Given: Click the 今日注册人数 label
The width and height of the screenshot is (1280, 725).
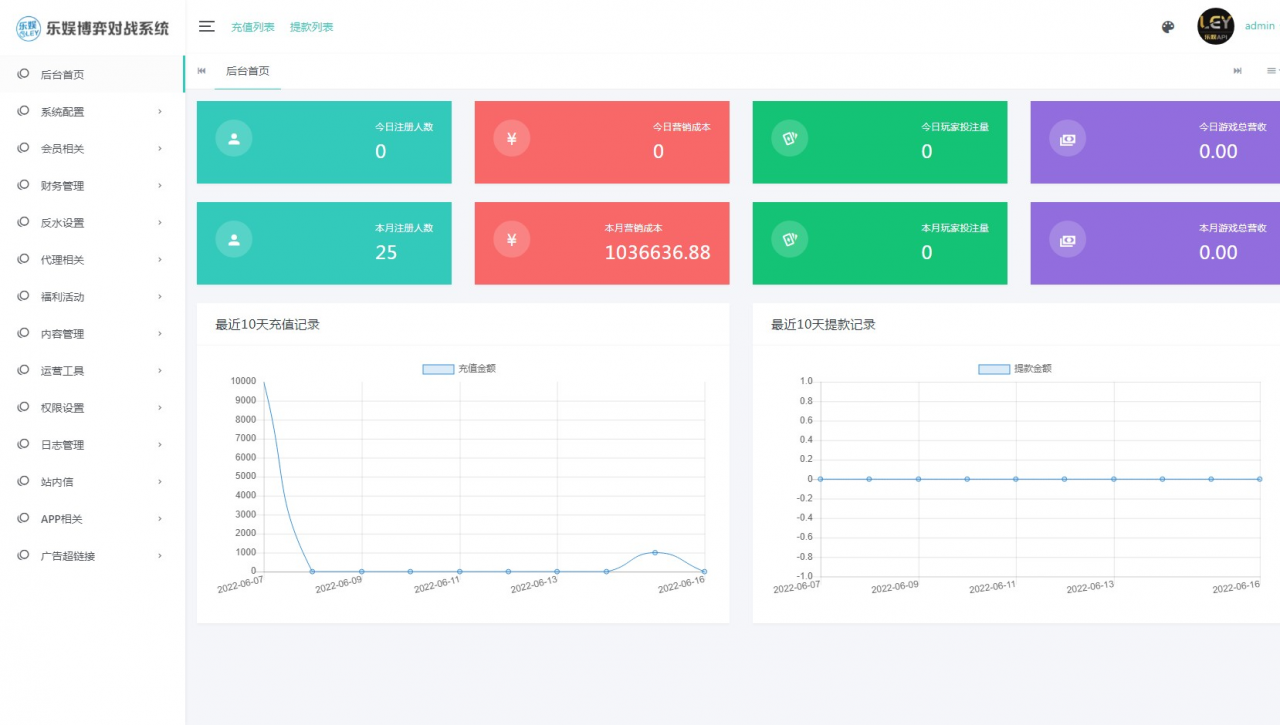Looking at the screenshot, I should coord(404,127).
